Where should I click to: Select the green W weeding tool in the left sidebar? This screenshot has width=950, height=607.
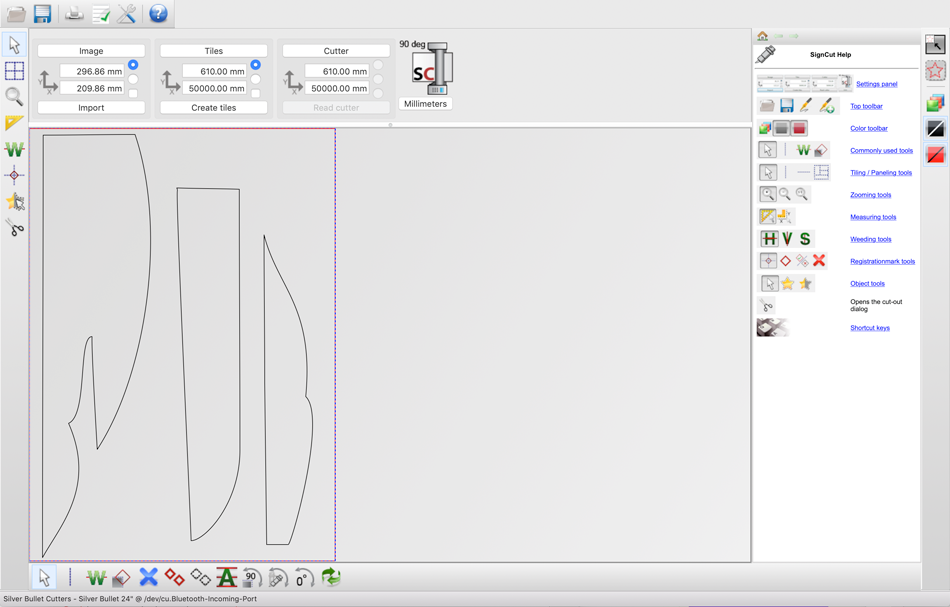[x=15, y=149]
